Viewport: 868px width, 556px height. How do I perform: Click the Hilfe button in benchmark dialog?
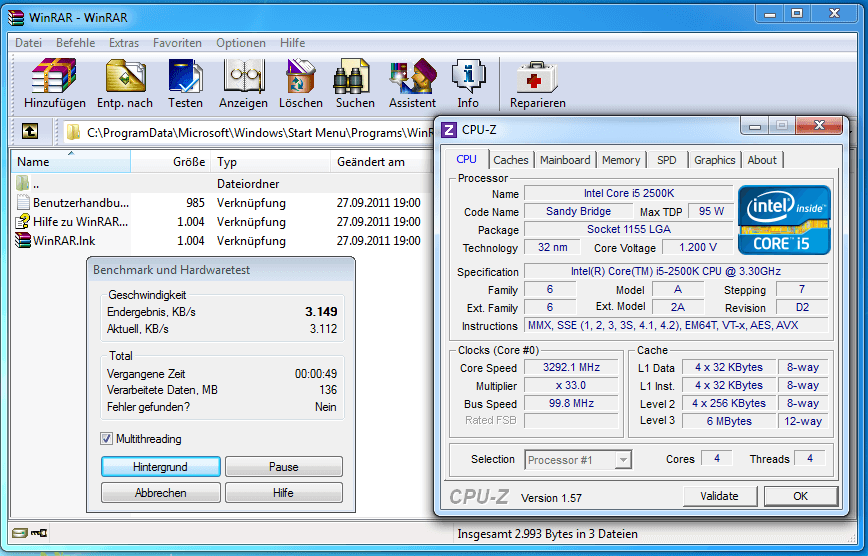(283, 493)
